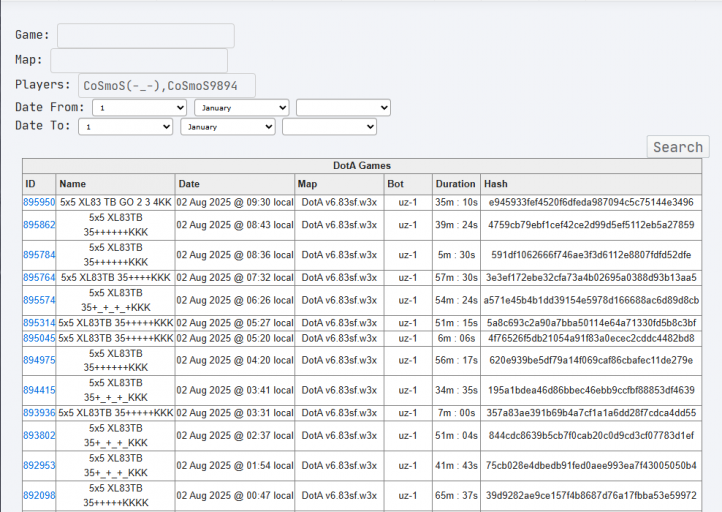Open game ID 895950 link
Viewport: 722px width, 512px height.
[x=39, y=202]
